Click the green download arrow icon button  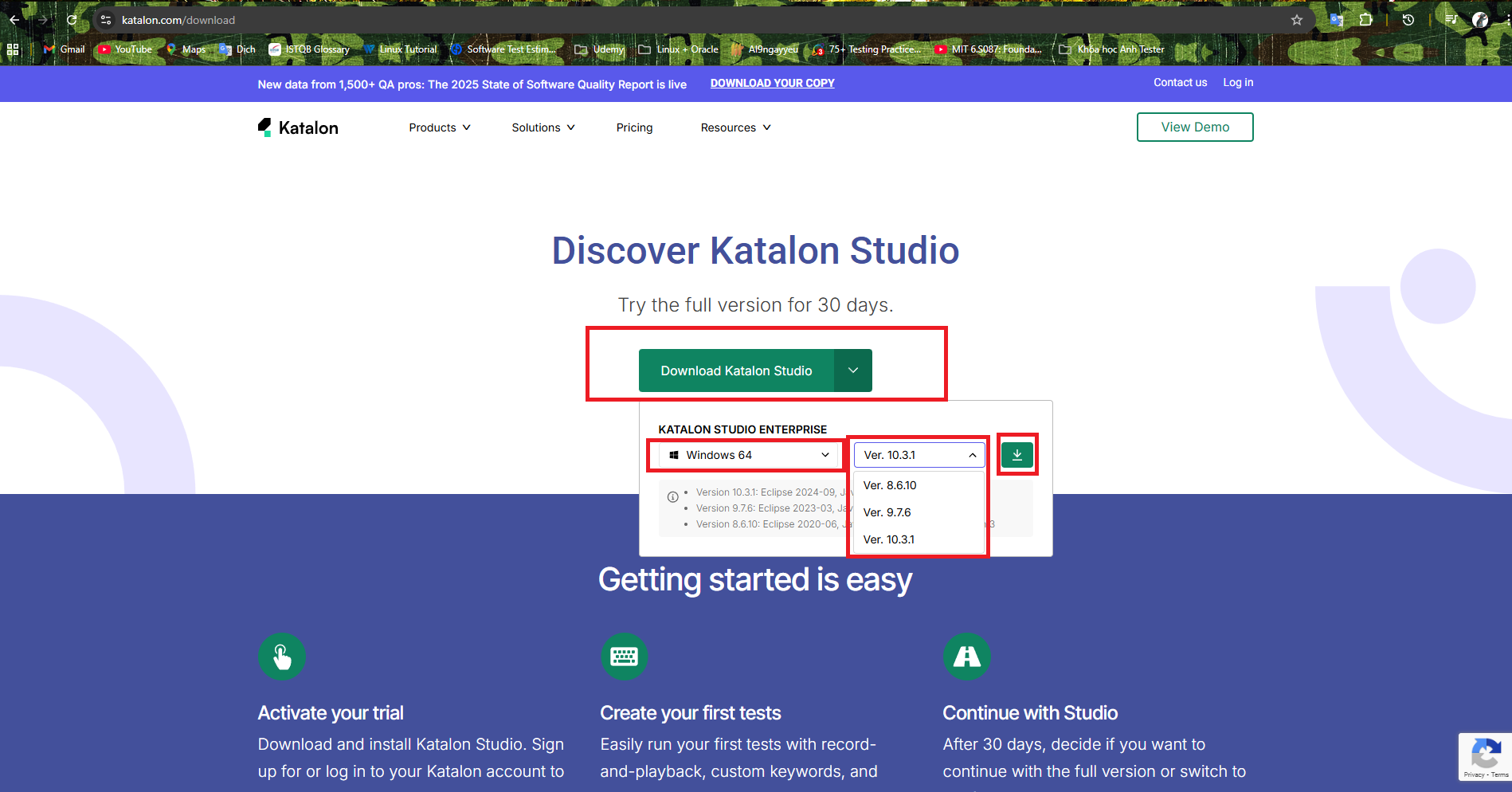pyautogui.click(x=1016, y=455)
